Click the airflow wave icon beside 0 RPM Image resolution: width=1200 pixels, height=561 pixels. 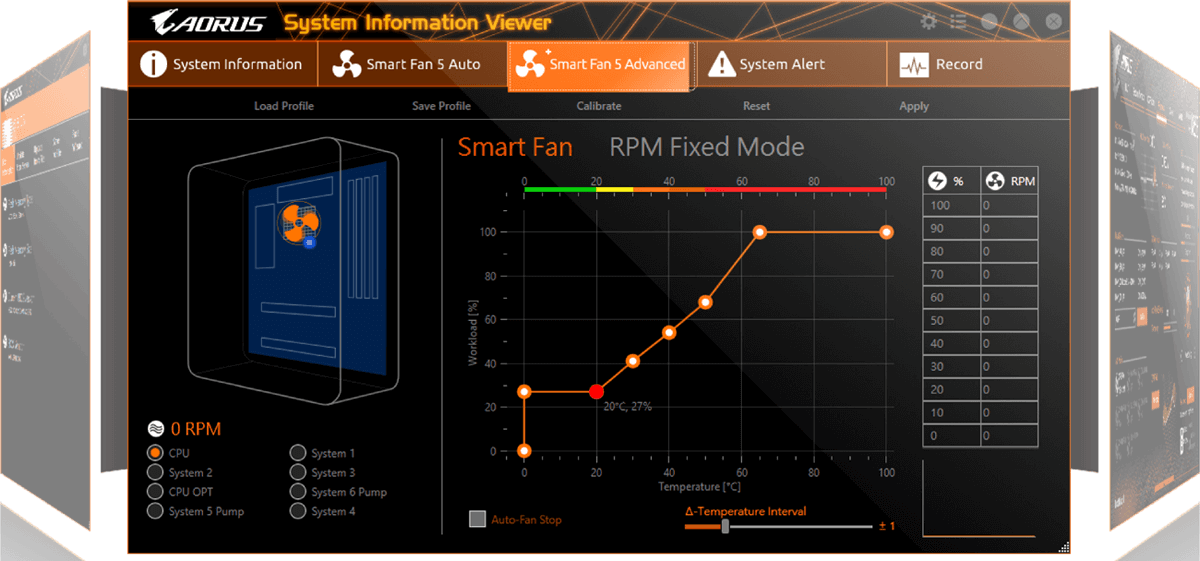click(156, 429)
